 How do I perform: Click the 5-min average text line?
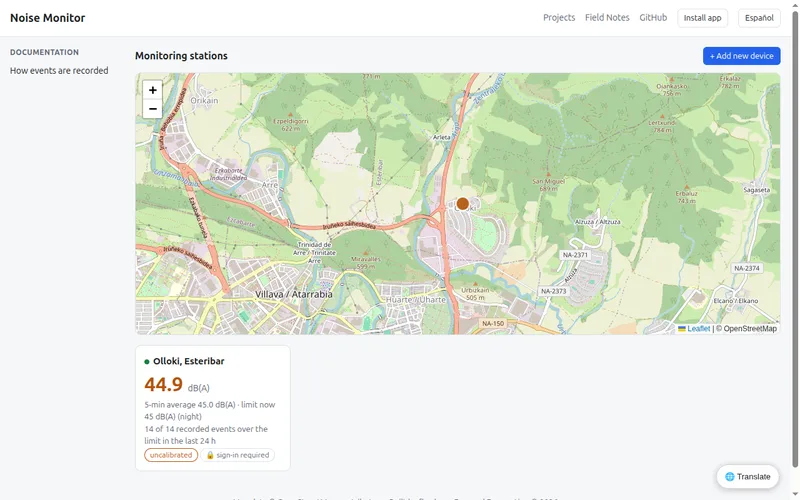(x=210, y=410)
